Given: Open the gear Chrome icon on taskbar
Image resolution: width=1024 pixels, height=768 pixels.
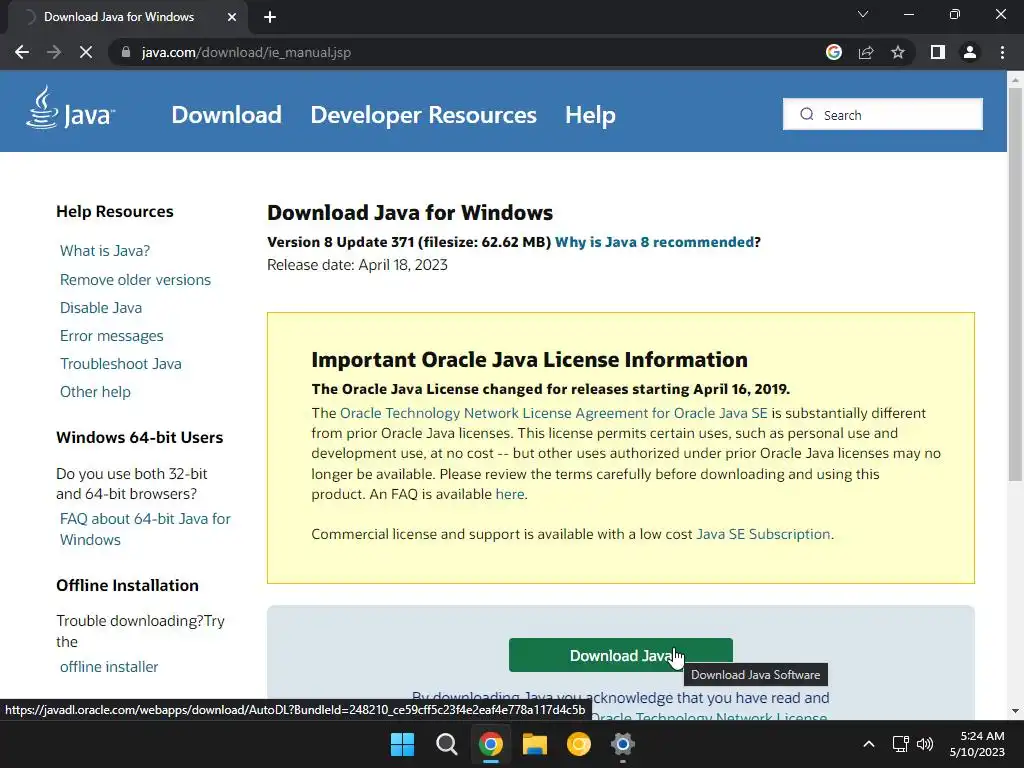Looking at the screenshot, I should [x=622, y=744].
